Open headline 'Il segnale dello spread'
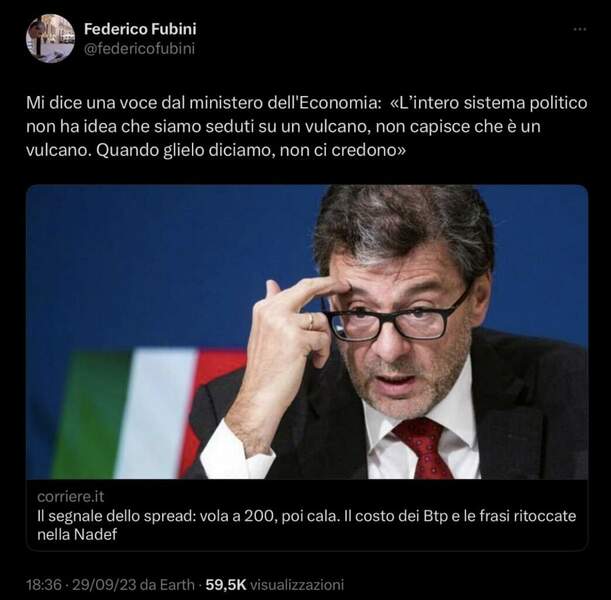 [307, 525]
